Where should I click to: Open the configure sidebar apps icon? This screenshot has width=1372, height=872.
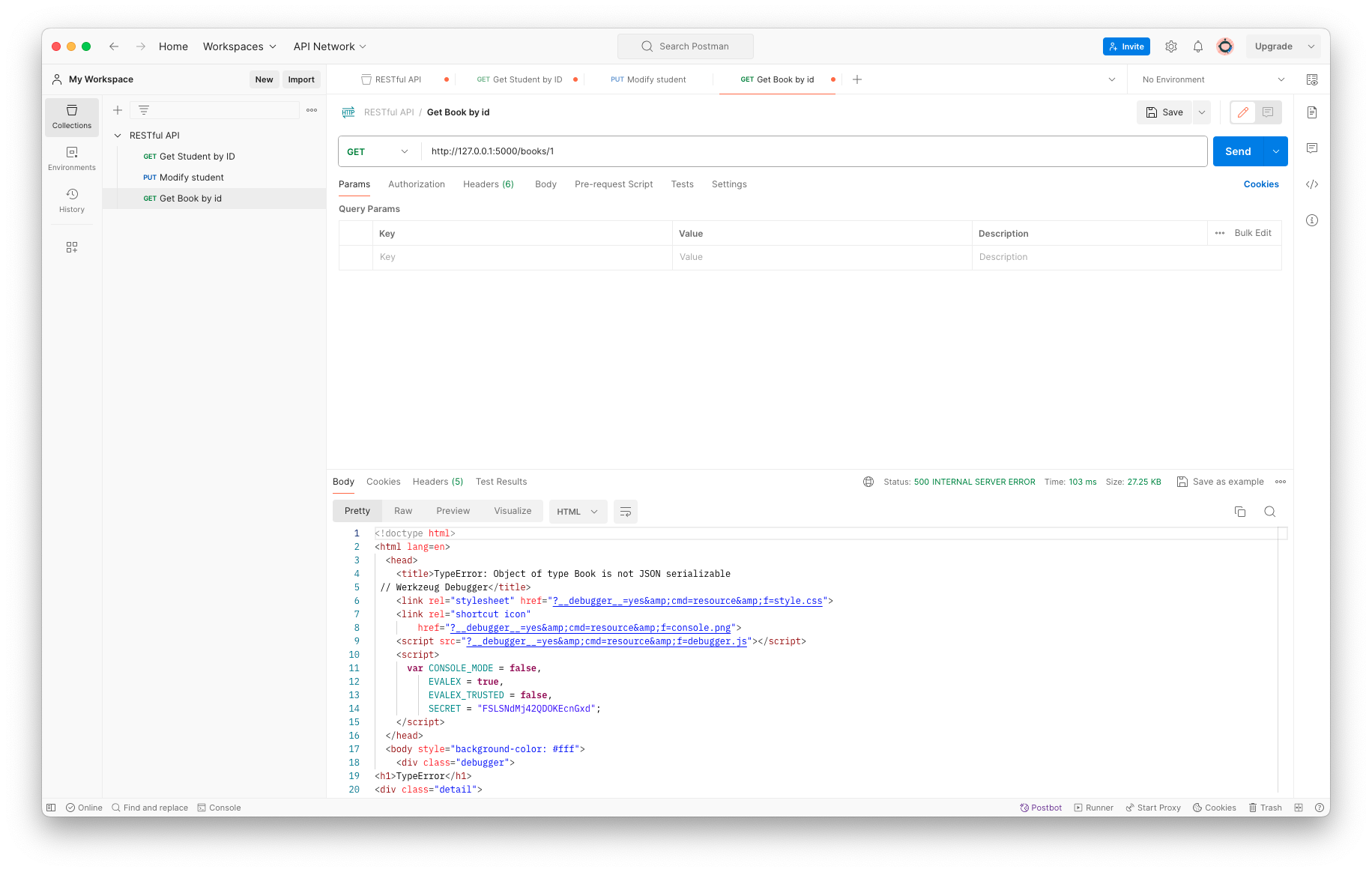point(72,247)
